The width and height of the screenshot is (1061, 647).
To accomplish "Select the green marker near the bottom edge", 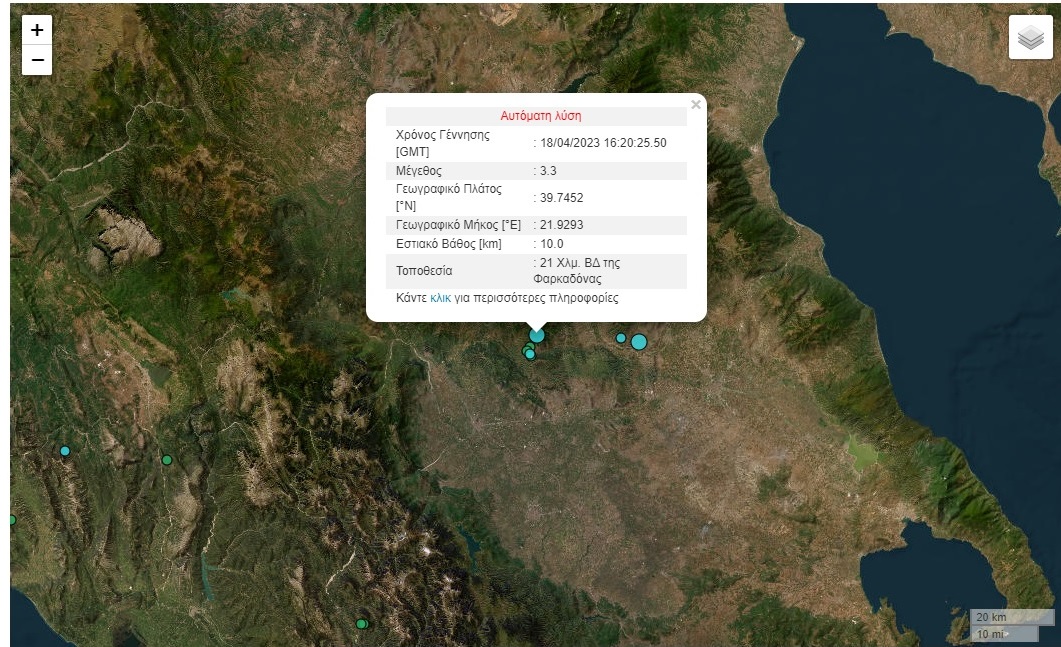I will [361, 624].
